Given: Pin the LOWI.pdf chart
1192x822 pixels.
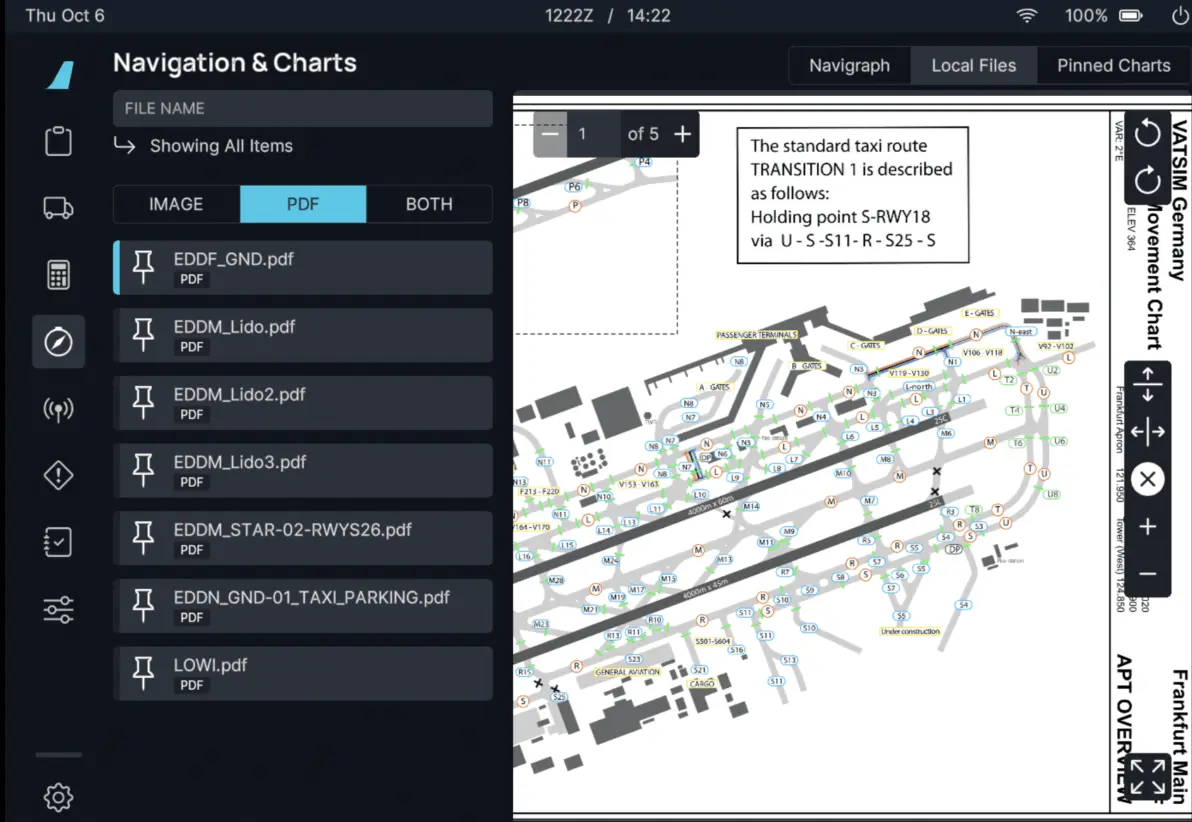Looking at the screenshot, I should click(143, 674).
